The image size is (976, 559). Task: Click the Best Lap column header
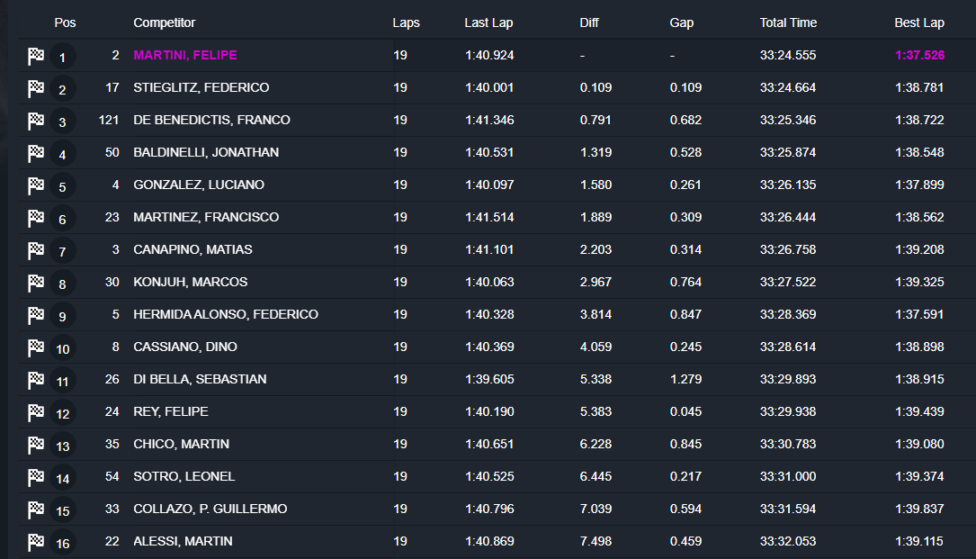click(919, 23)
